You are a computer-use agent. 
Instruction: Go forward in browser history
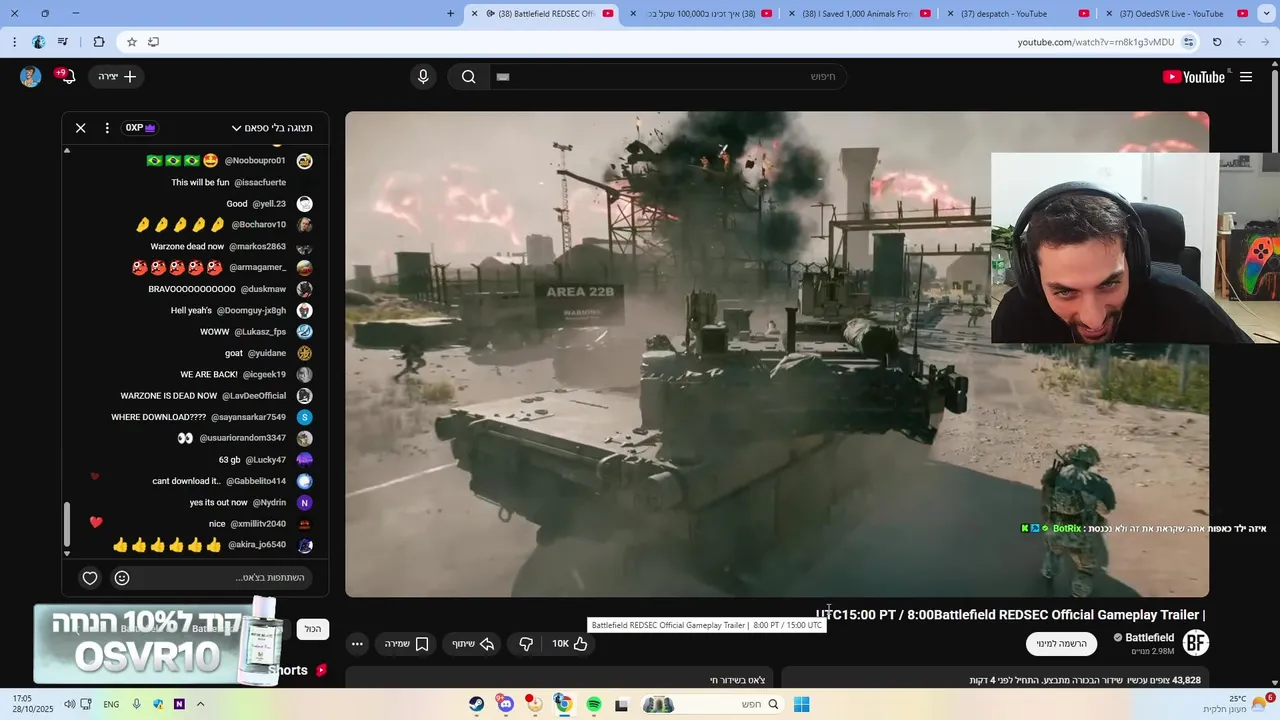point(1241,42)
